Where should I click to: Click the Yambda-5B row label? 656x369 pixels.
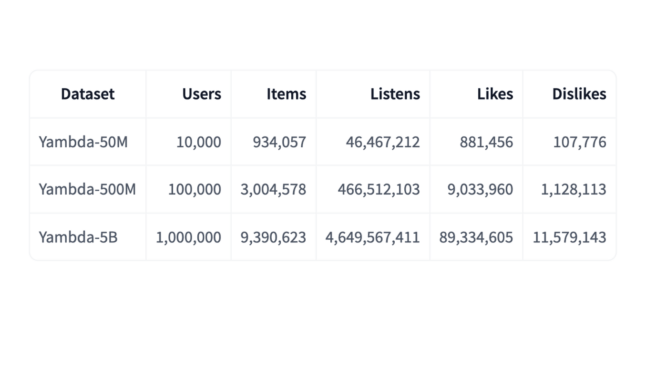78,238
